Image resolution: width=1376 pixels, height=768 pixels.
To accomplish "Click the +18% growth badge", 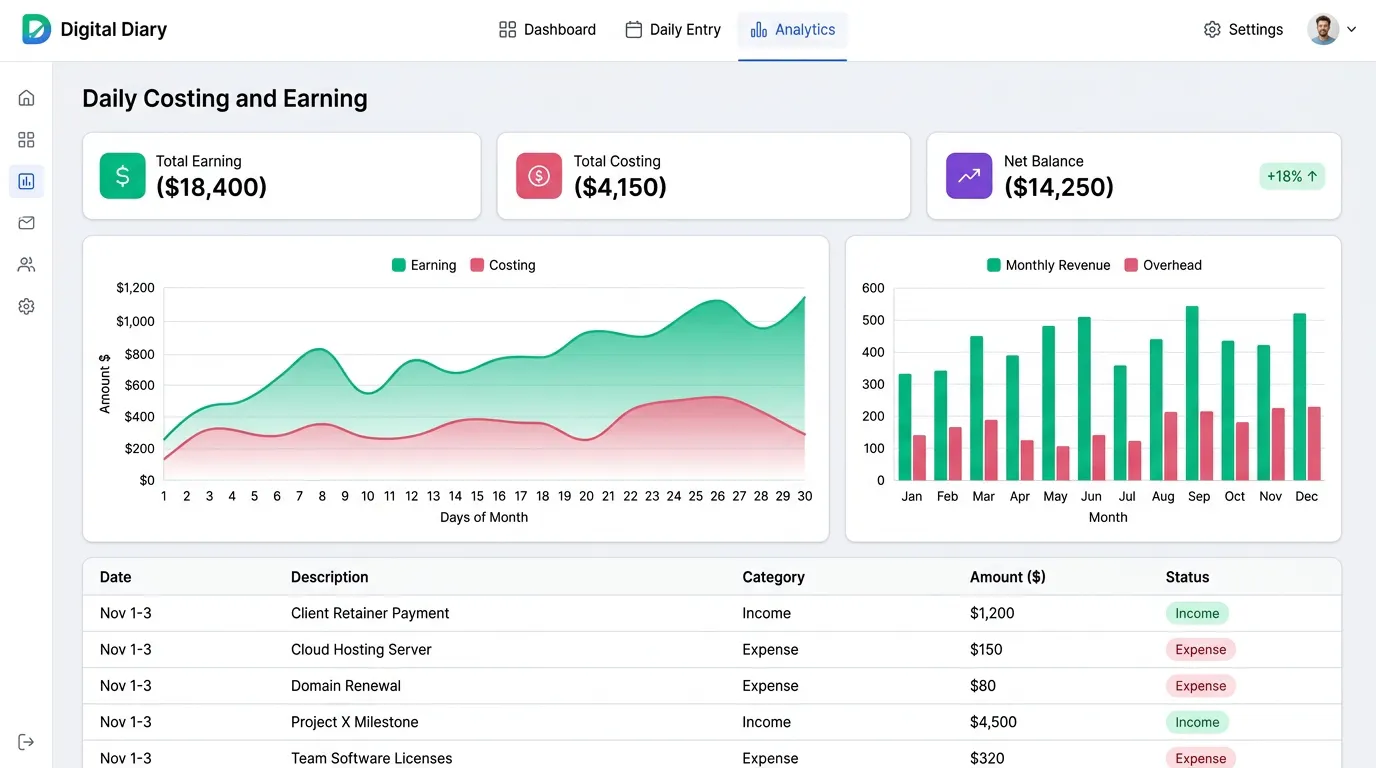I will click(x=1292, y=176).
